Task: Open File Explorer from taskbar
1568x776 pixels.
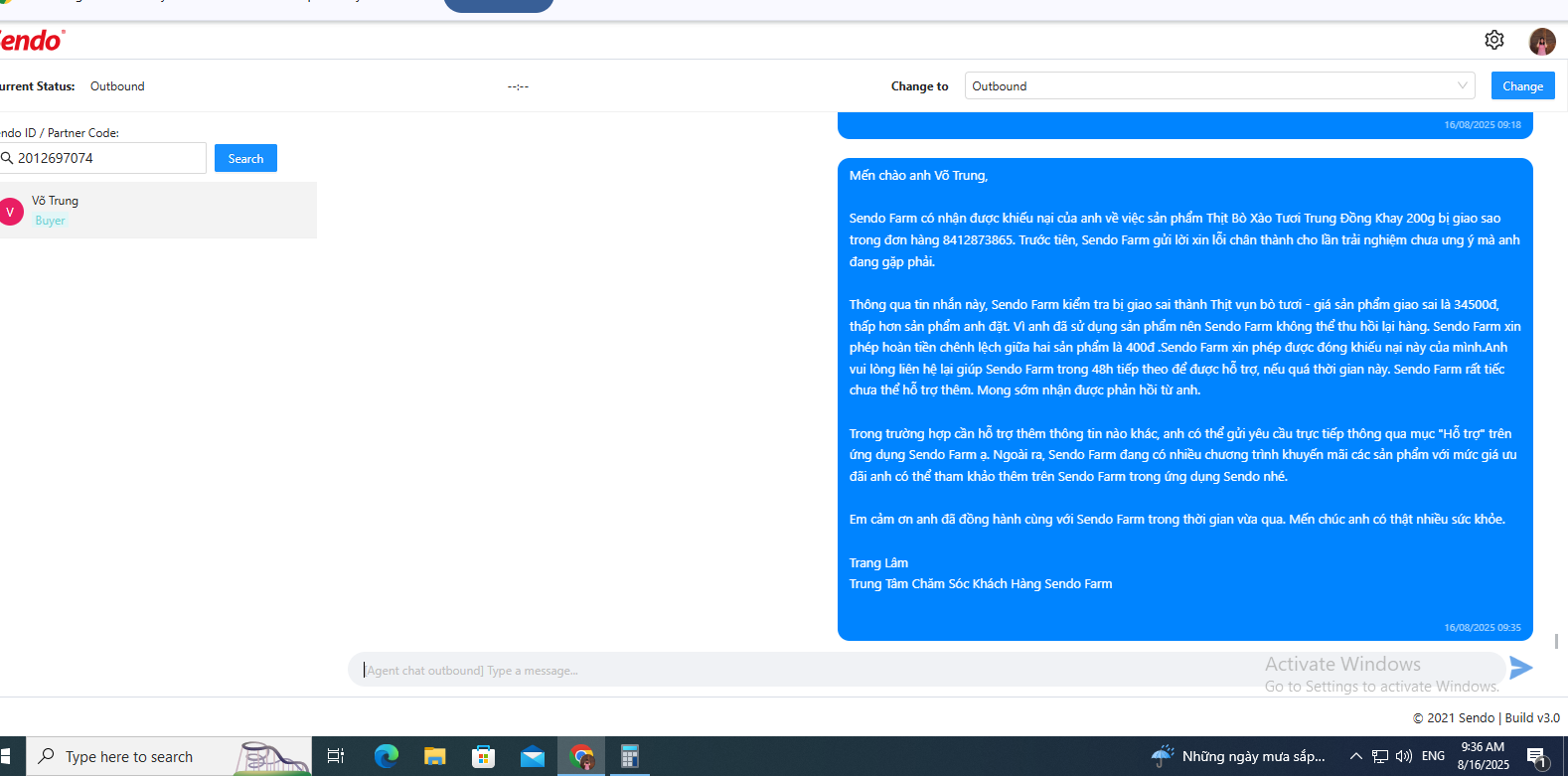Action: tap(434, 756)
